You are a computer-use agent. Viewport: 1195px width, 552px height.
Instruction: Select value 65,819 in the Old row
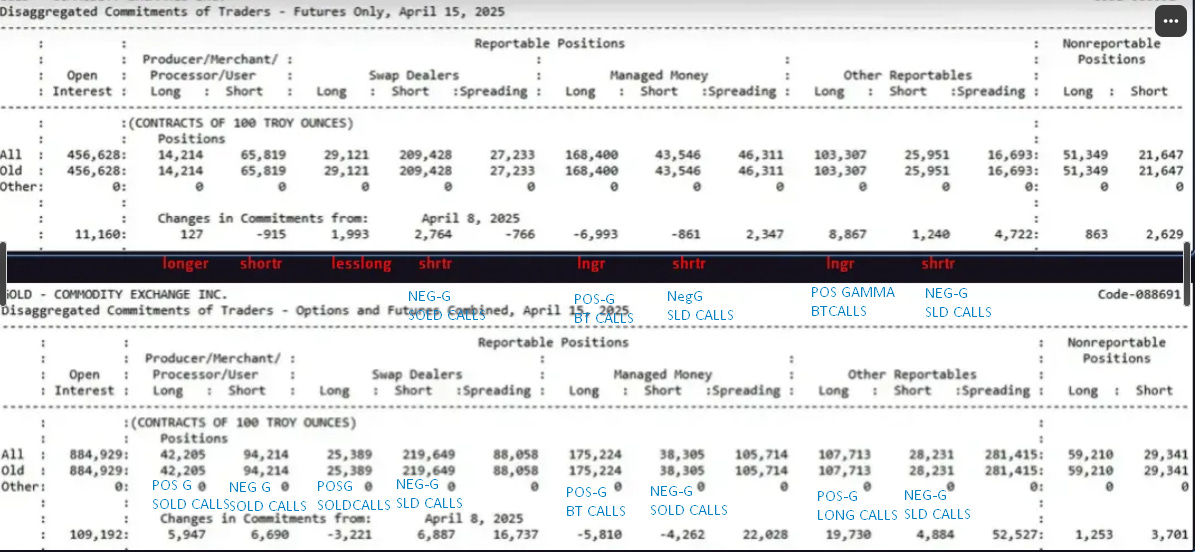264,171
